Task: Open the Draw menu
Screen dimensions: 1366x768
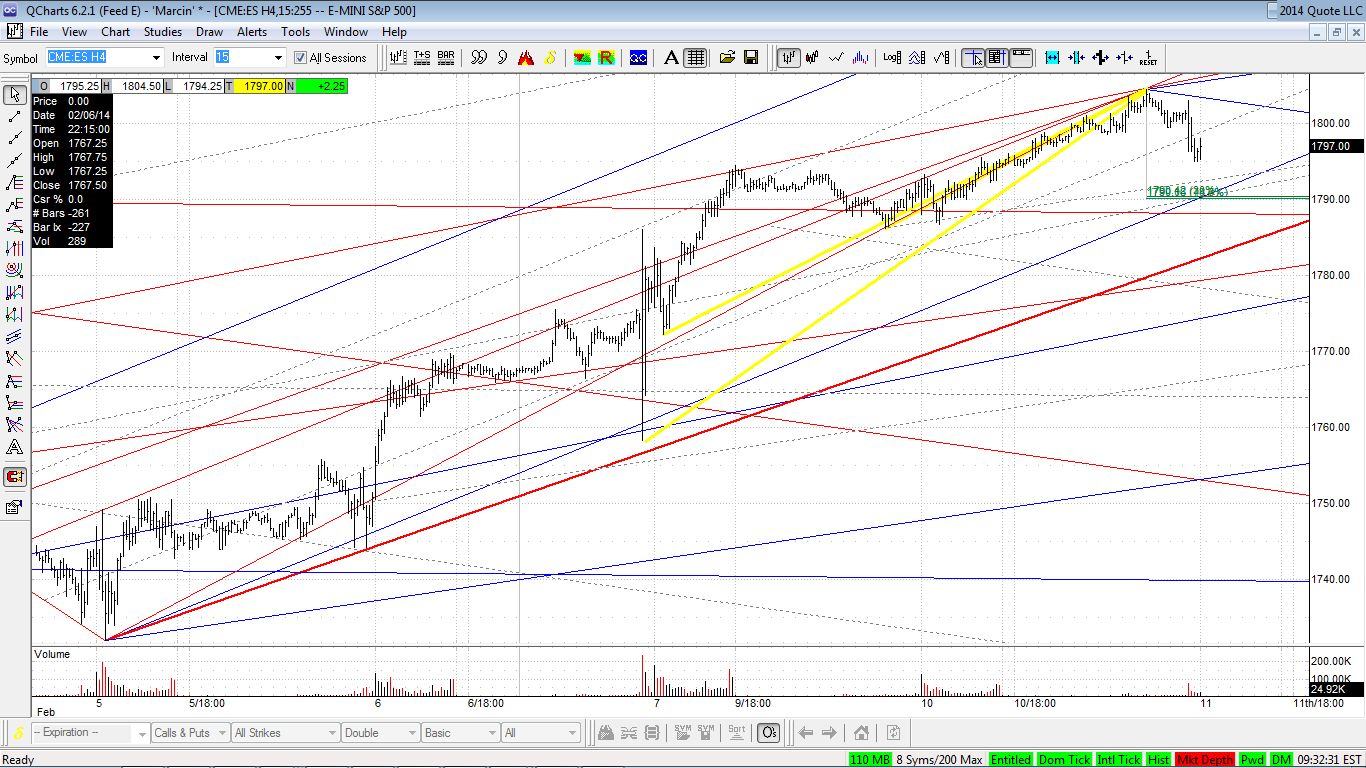Action: coord(209,32)
